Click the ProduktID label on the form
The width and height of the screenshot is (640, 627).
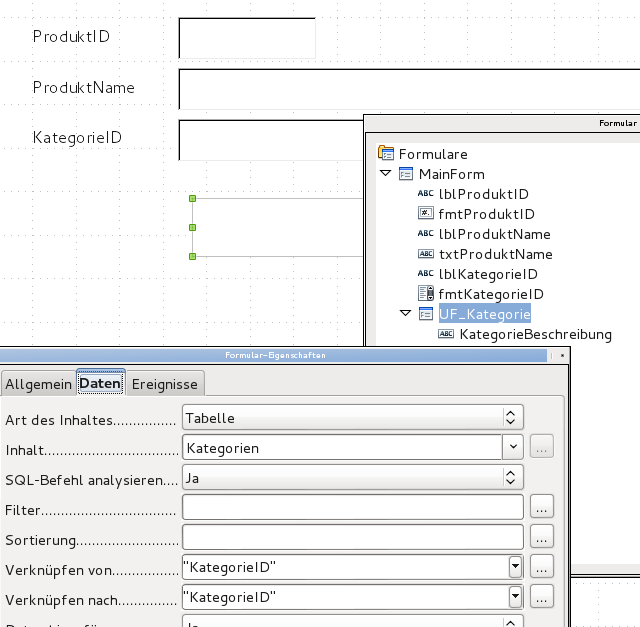point(71,36)
